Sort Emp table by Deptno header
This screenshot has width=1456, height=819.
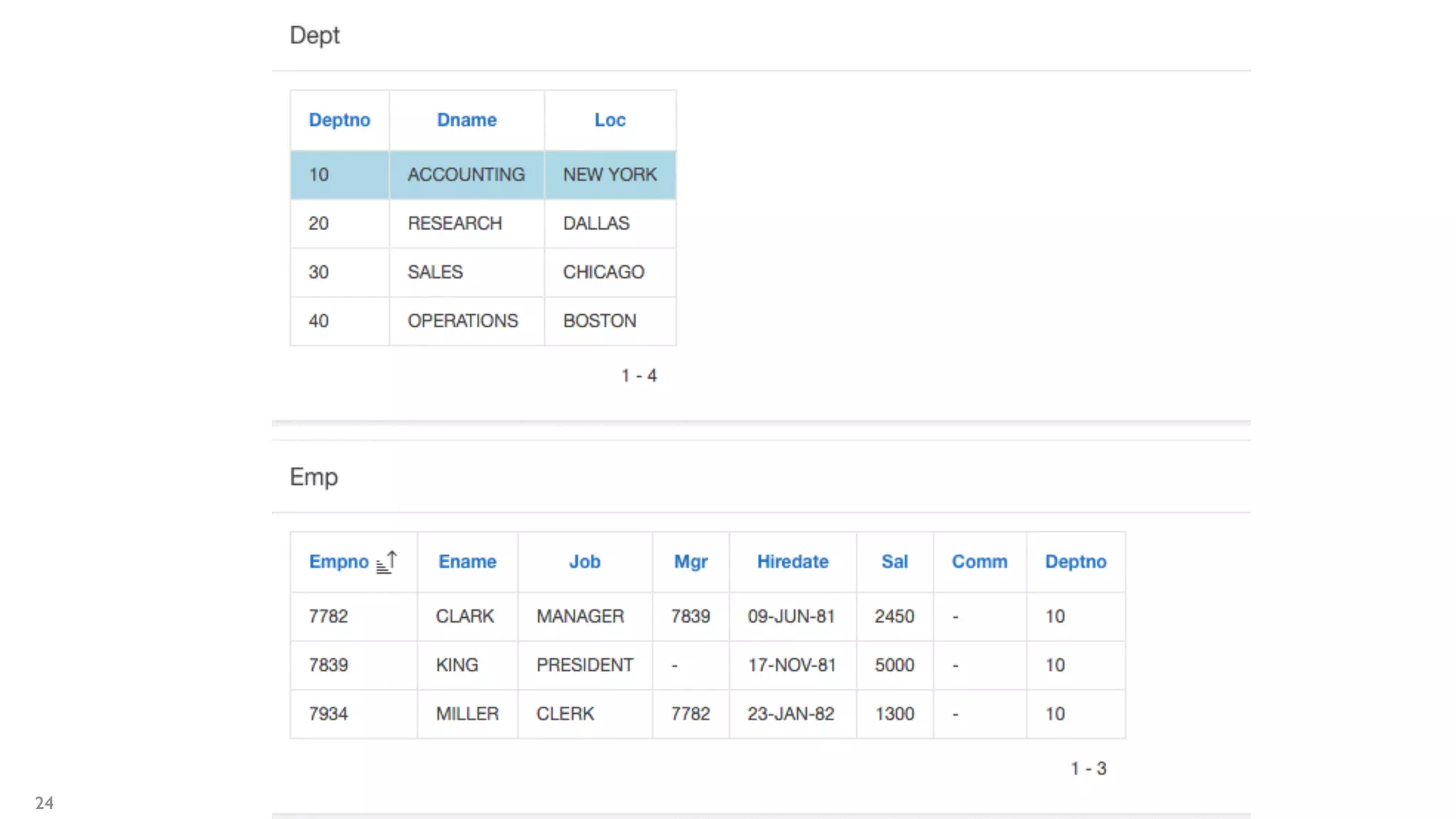pos(1076,562)
